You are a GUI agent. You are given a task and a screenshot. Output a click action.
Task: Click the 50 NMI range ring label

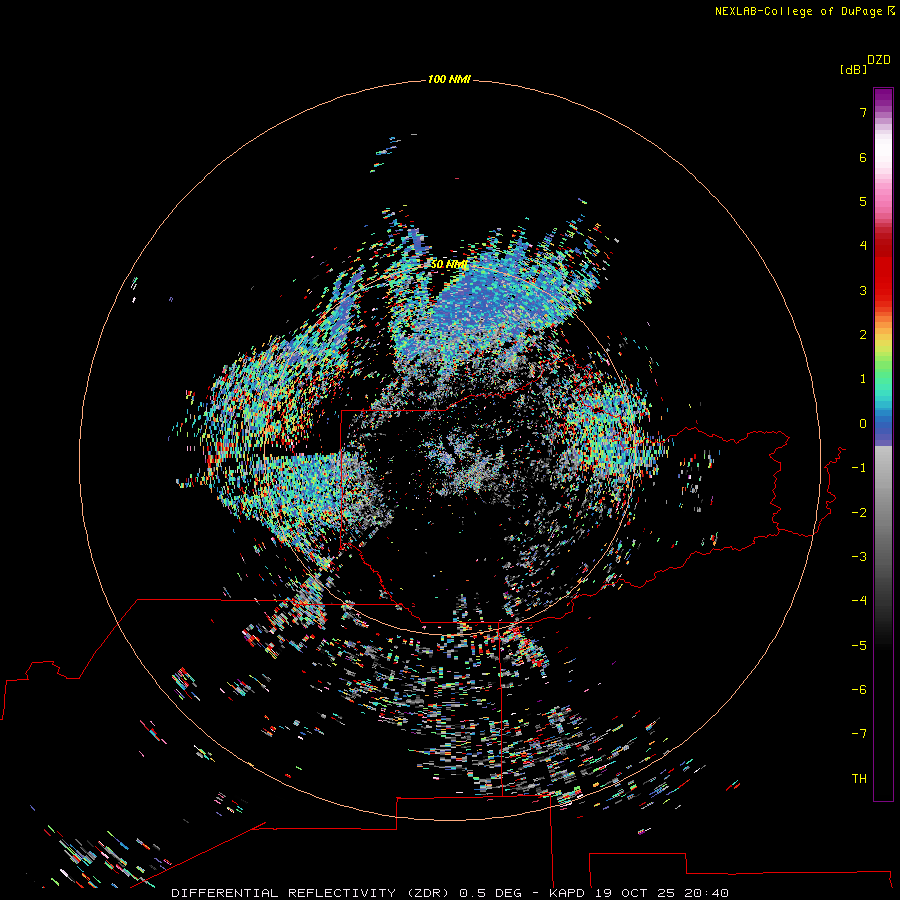tap(449, 265)
